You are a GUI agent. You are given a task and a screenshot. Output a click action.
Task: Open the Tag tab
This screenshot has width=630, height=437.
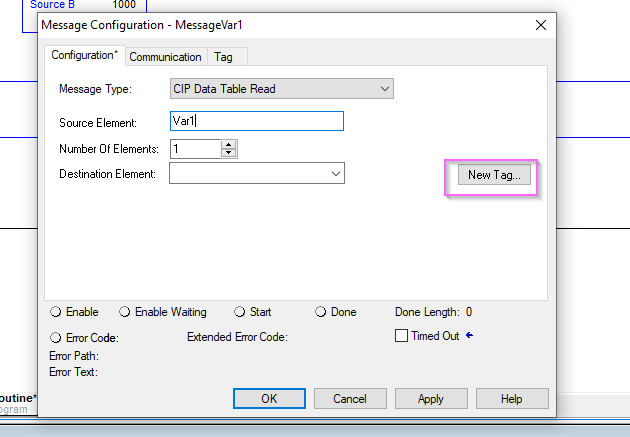(223, 57)
